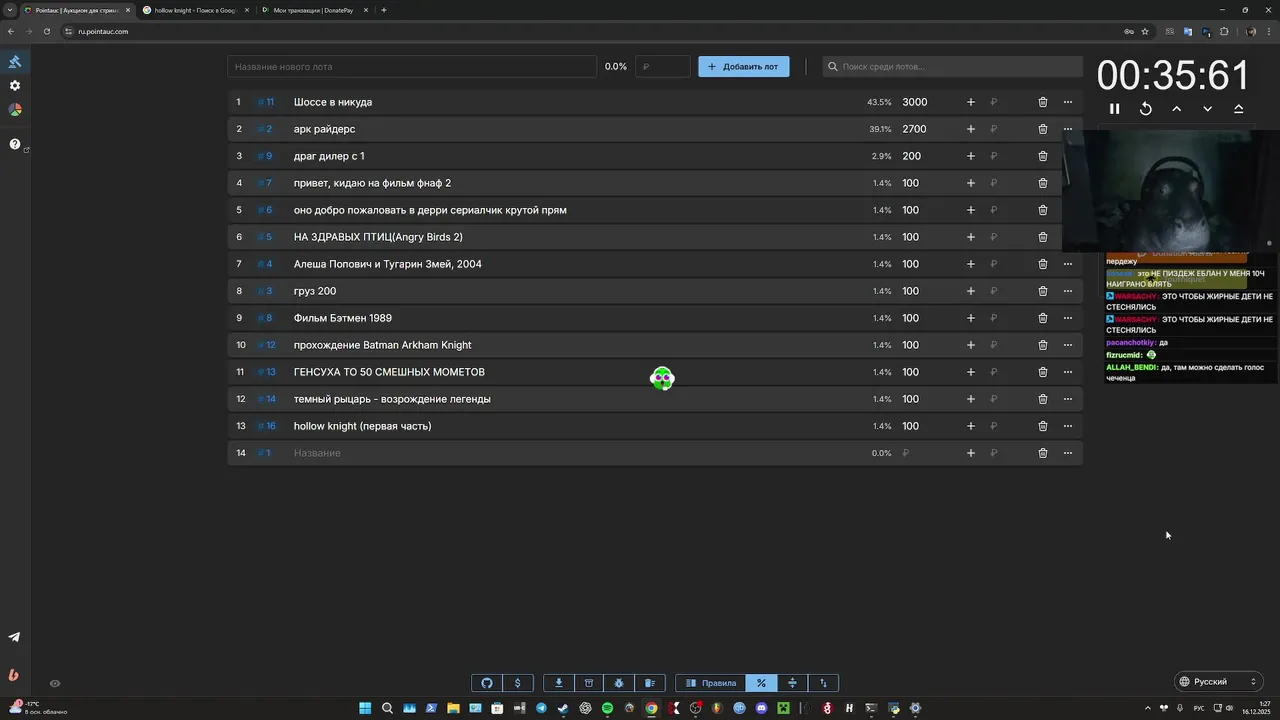This screenshot has height=720, width=1280.
Task: Add amount to Angry Birds 2 lot
Action: pyautogui.click(x=970, y=237)
